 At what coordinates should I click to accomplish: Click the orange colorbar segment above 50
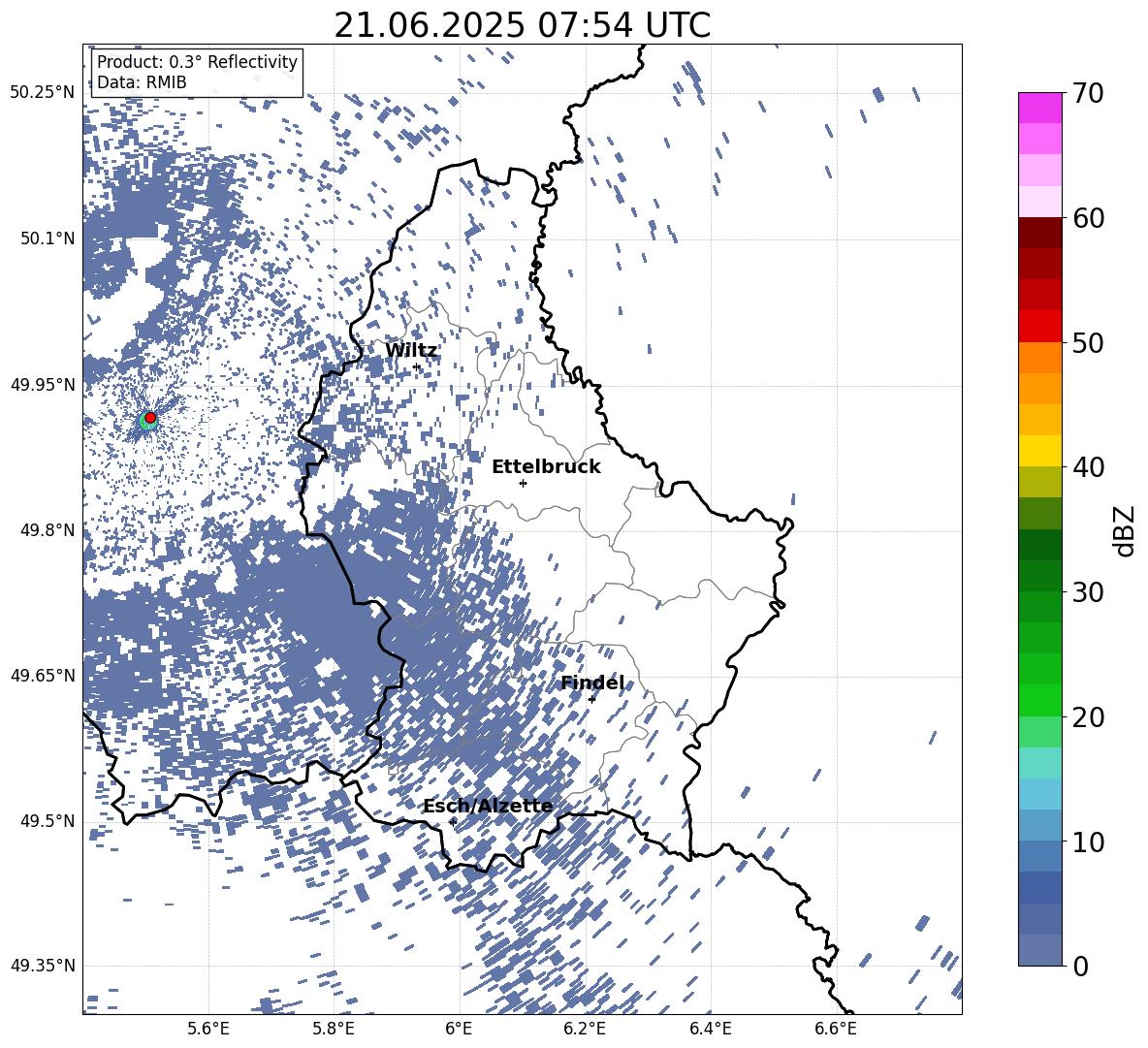[1039, 357]
